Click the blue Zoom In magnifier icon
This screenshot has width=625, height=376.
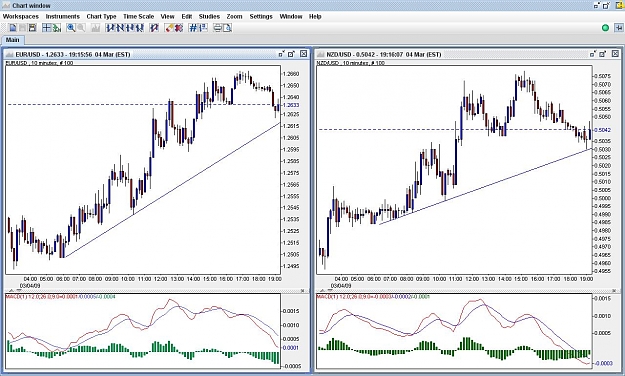point(71,28)
